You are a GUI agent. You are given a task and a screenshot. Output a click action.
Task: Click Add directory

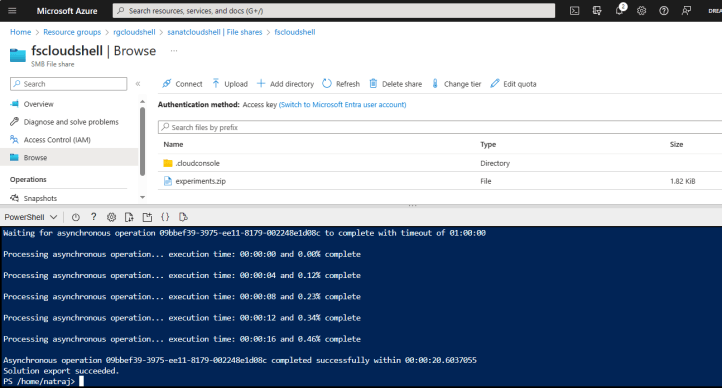(x=285, y=84)
